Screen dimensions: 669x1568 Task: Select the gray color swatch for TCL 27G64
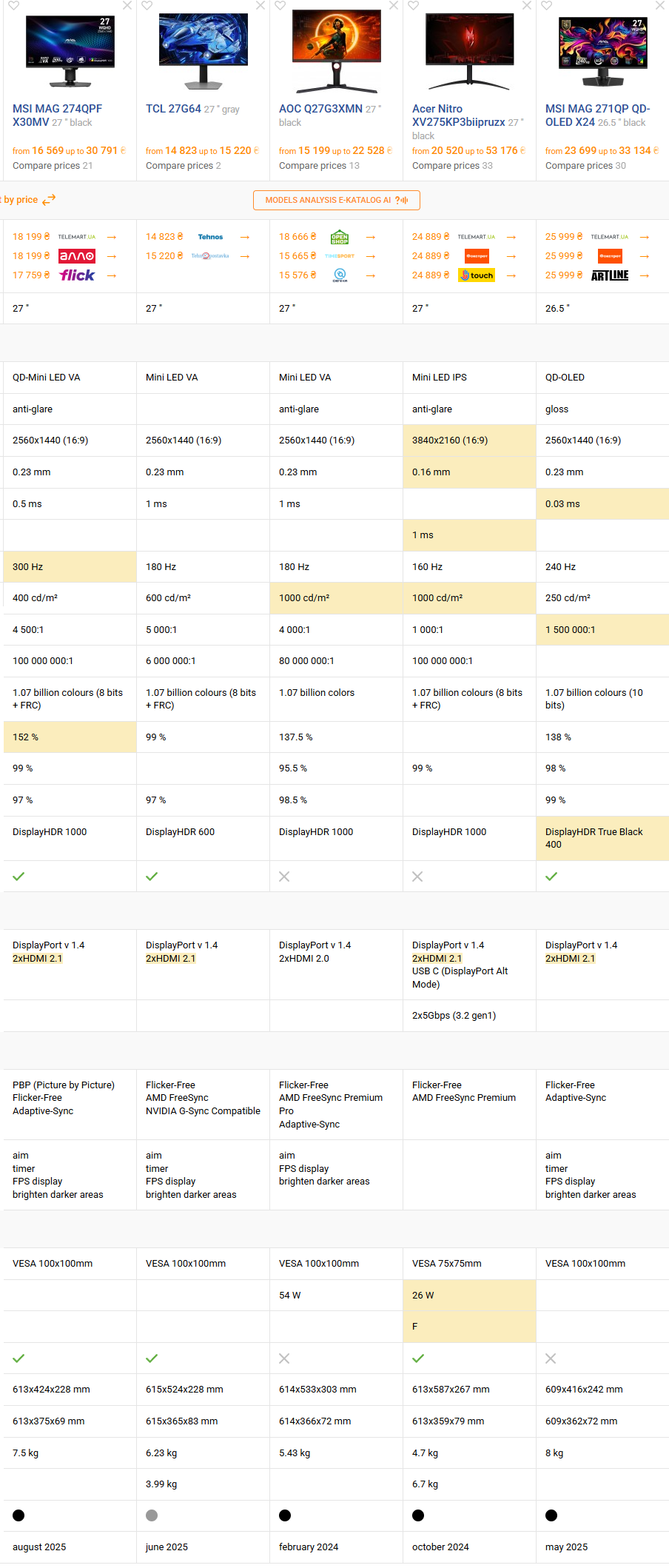click(152, 1515)
